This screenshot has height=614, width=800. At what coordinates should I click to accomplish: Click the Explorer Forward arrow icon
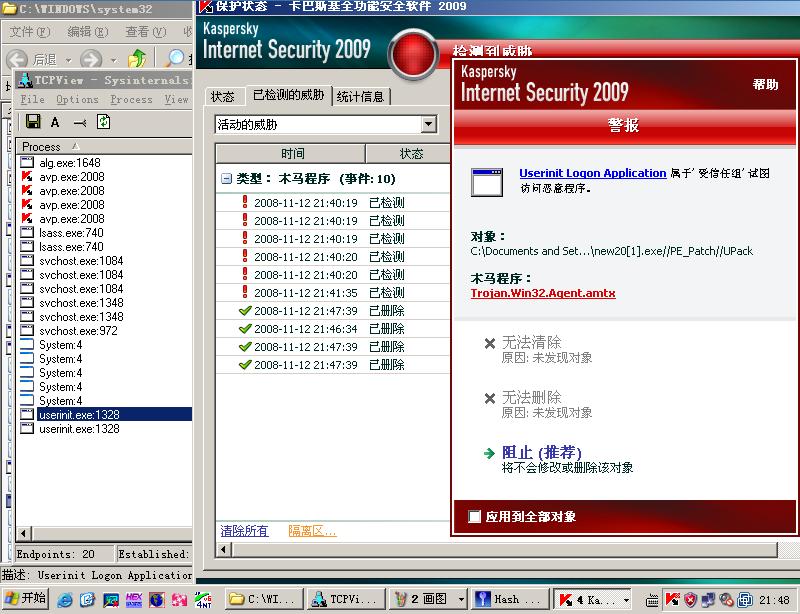click(x=91, y=59)
